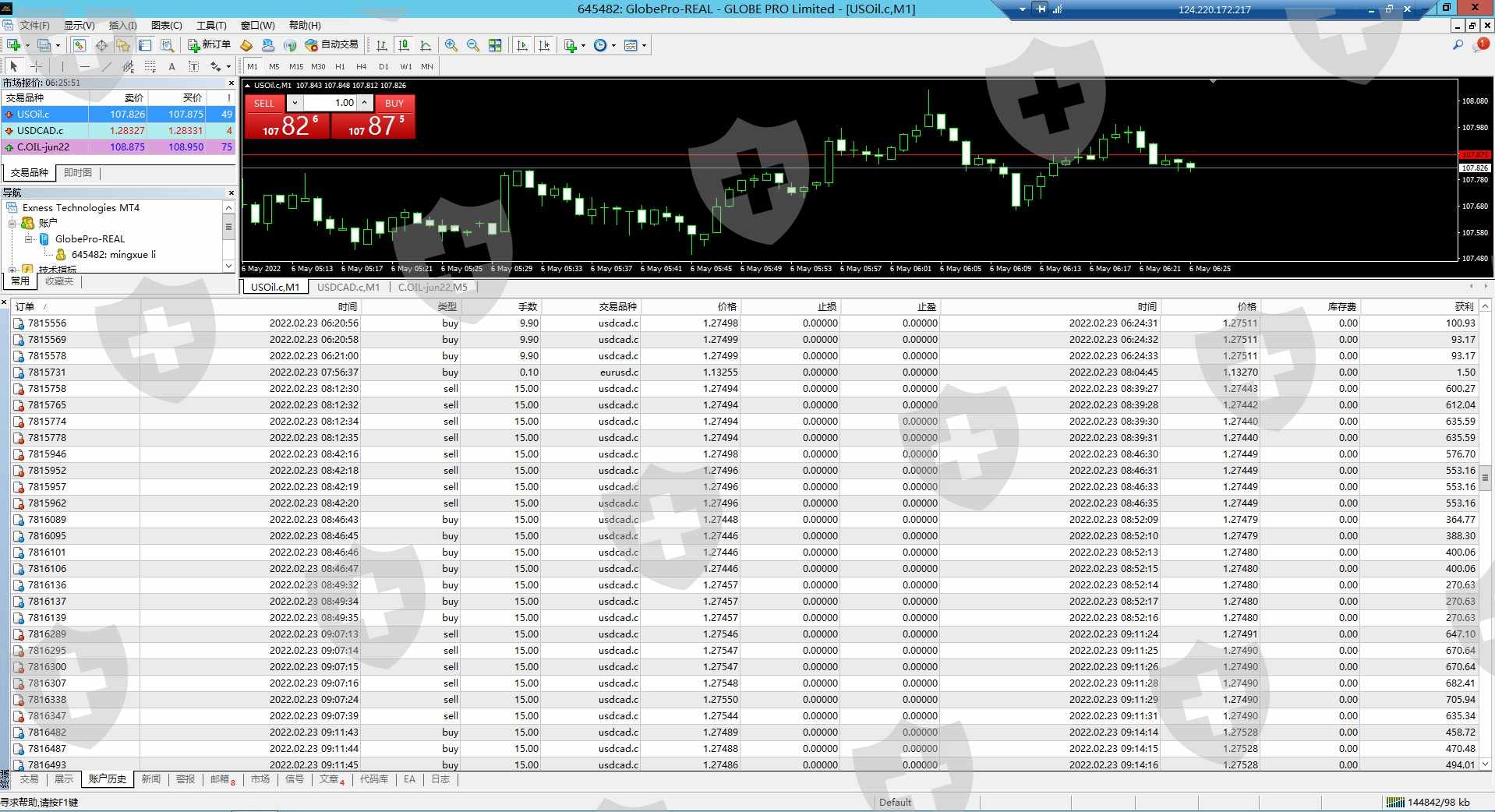Click the red SELL button on chart

[264, 103]
